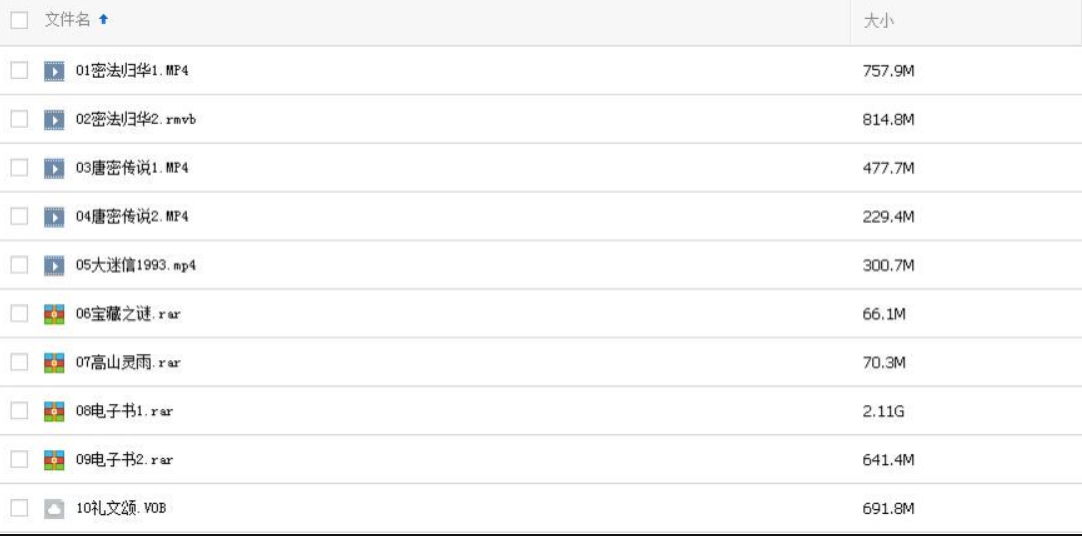Click archive icon for 06宝藏之谜.rar
Screen dimensions: 1082x536
[x=52, y=314]
